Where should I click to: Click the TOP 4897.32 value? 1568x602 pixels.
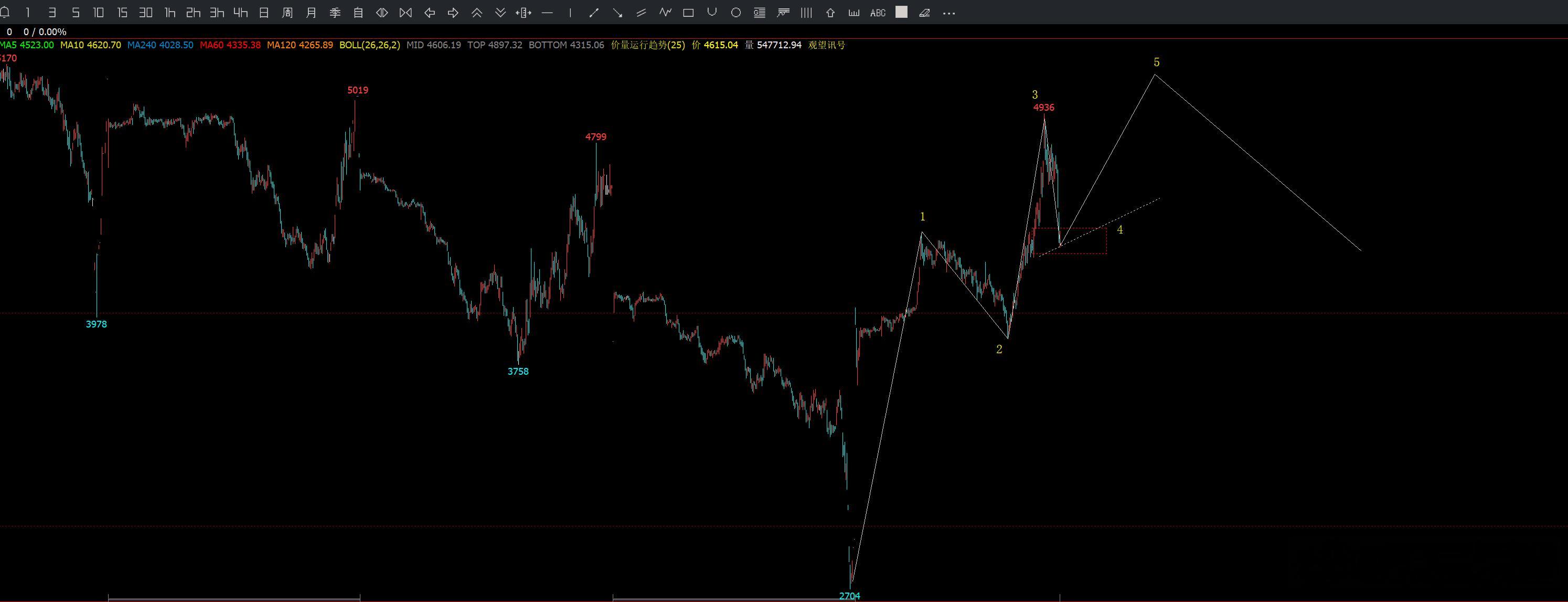pos(495,45)
